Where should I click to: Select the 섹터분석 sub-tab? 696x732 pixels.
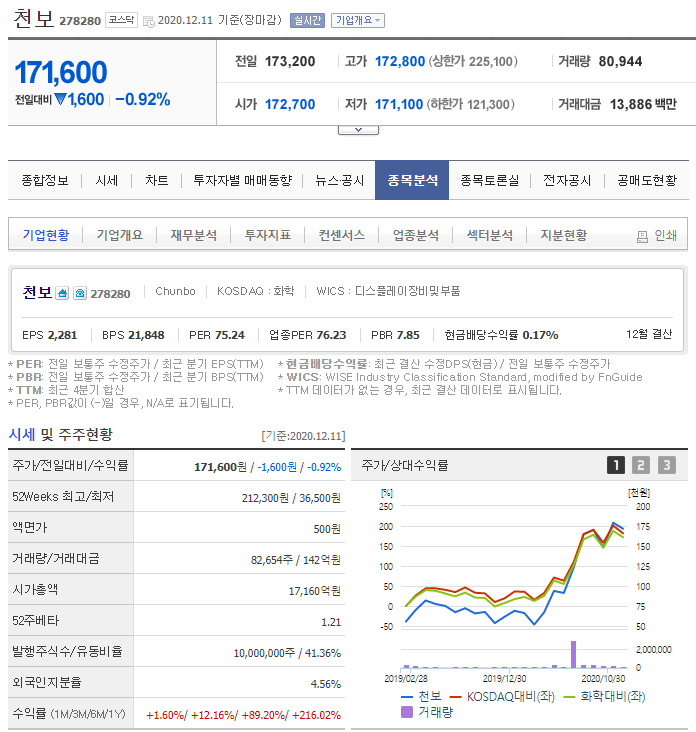pyautogui.click(x=490, y=235)
